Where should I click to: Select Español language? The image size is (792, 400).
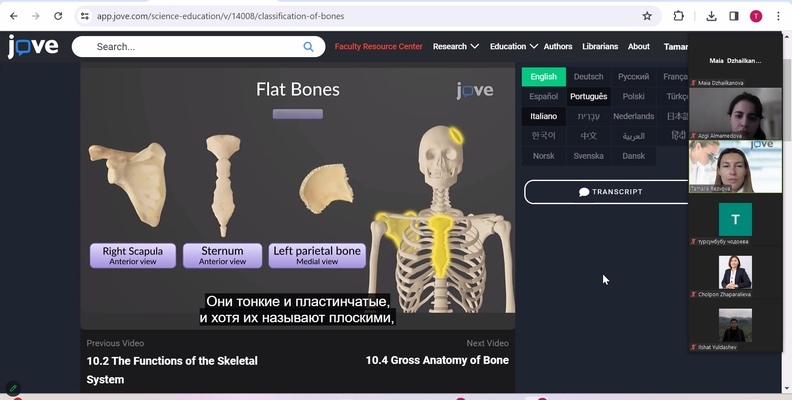543,96
